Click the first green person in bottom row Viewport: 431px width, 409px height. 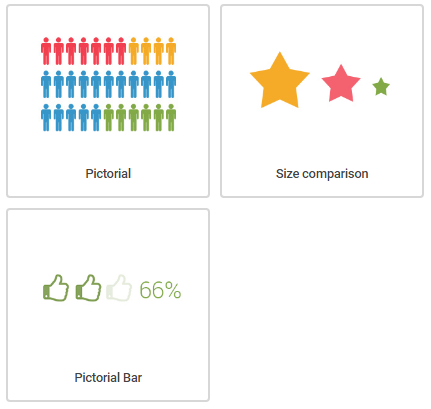pyautogui.click(x=109, y=118)
